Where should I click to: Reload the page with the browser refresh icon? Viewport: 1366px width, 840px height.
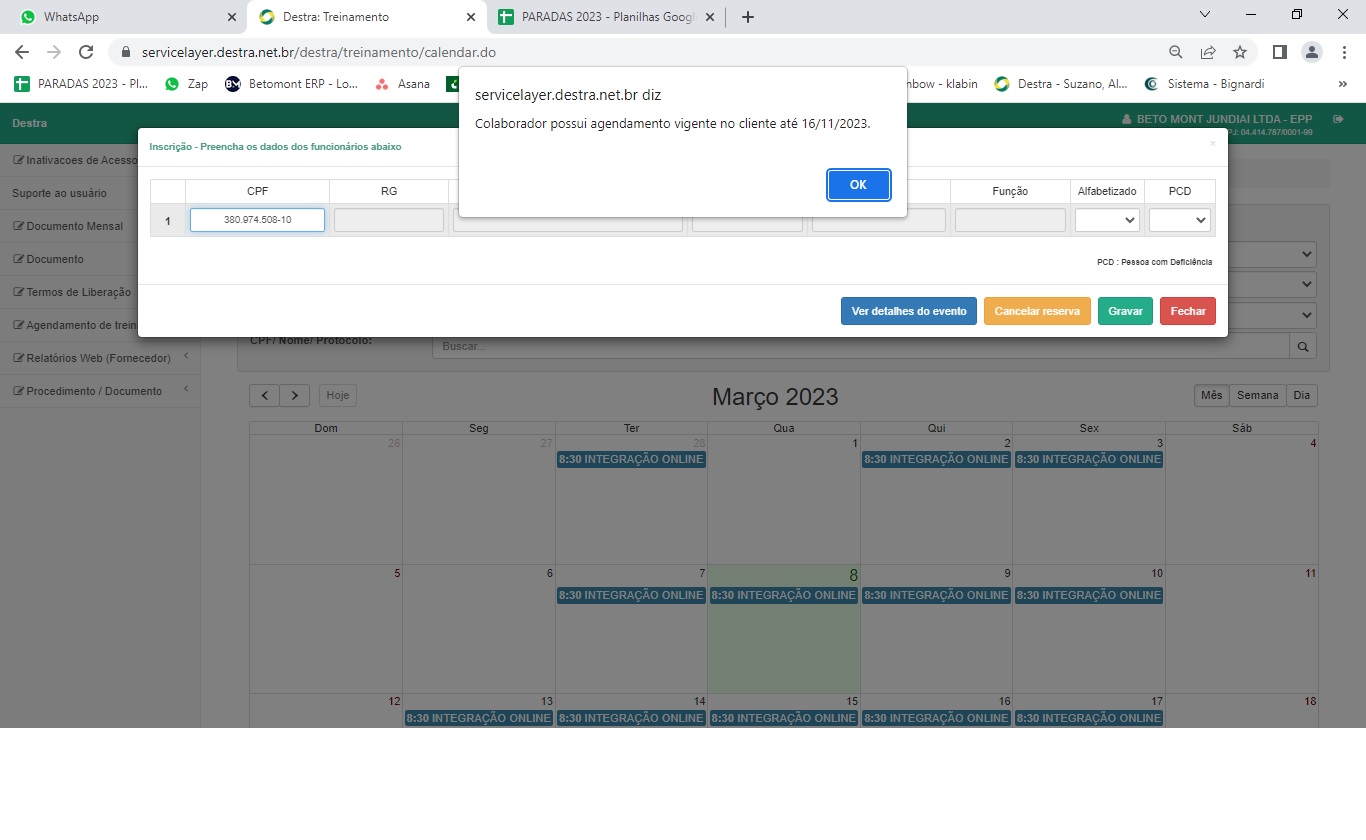pos(86,52)
